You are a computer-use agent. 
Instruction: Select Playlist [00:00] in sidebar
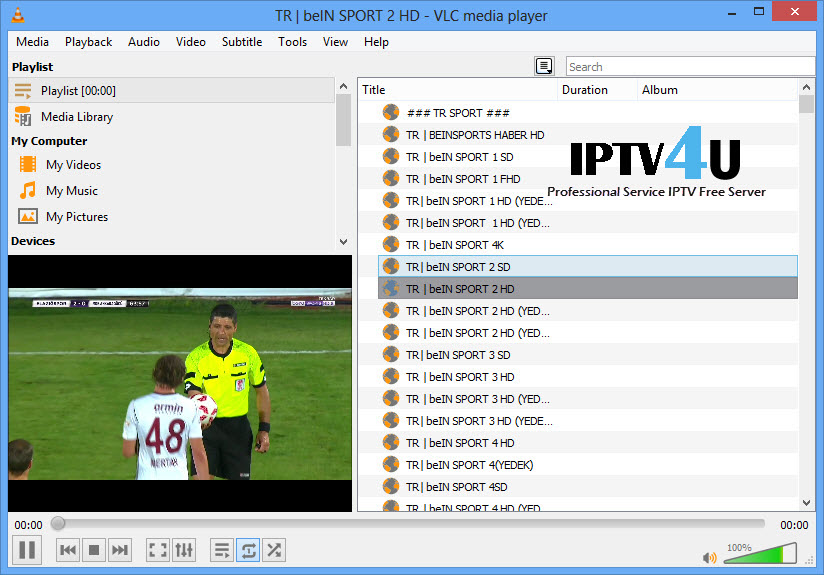coord(171,90)
